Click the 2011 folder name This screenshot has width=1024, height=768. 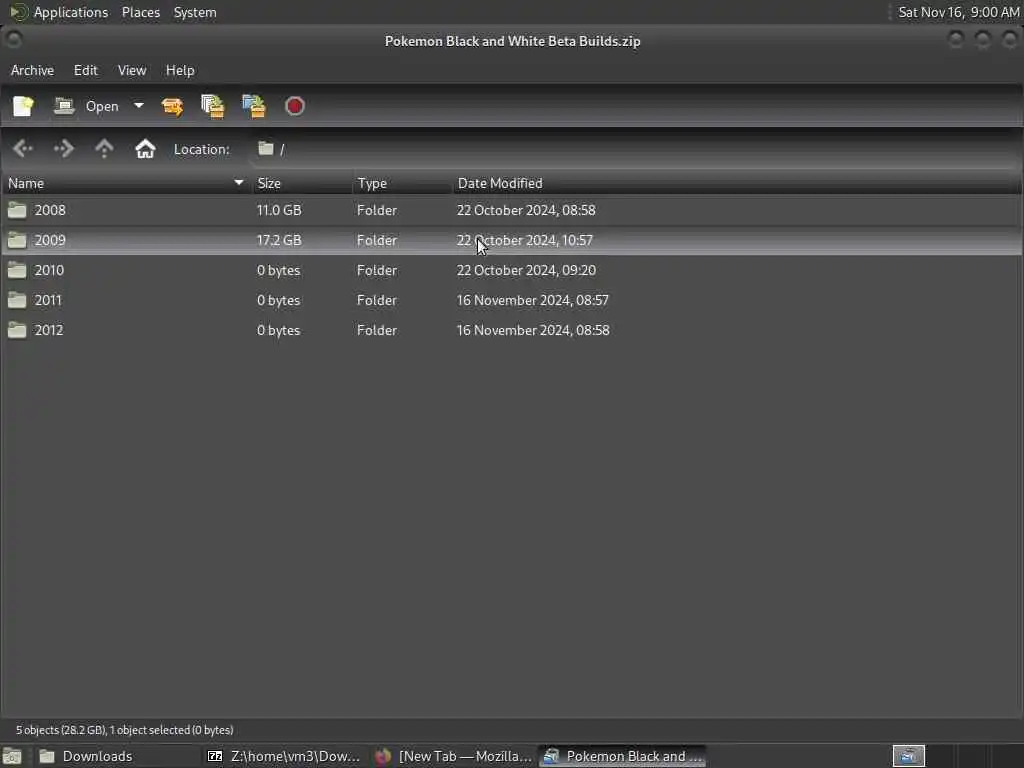[x=48, y=300]
